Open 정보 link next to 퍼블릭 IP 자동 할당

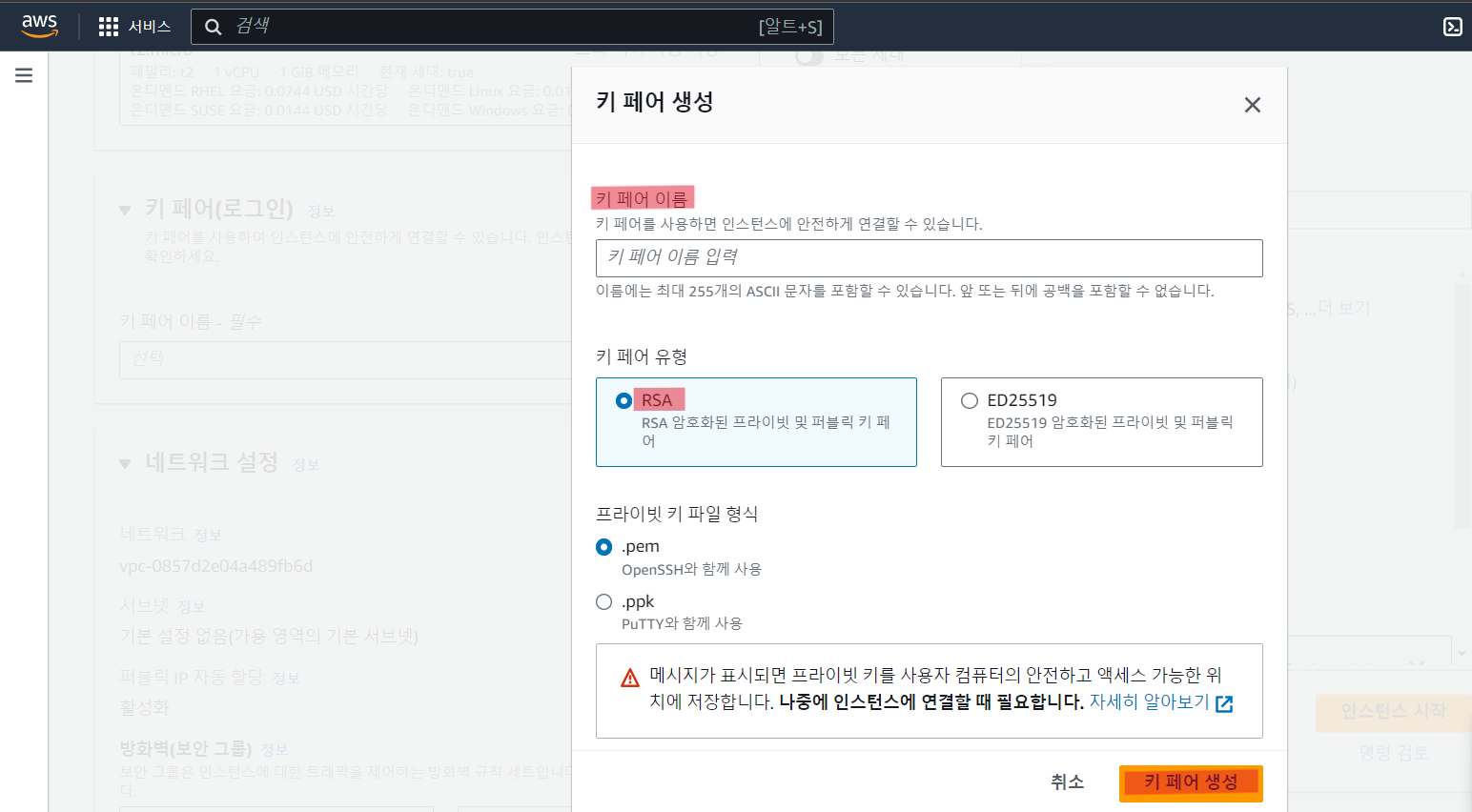pyautogui.click(x=286, y=679)
